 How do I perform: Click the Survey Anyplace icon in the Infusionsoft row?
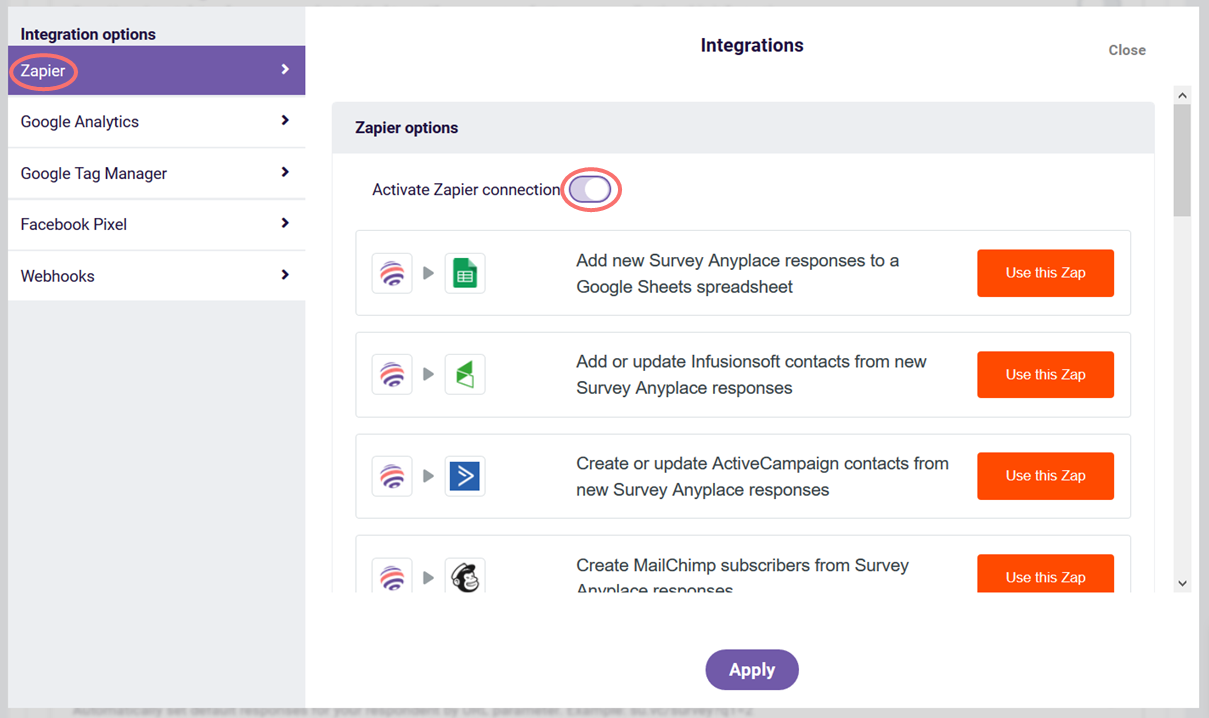(392, 375)
